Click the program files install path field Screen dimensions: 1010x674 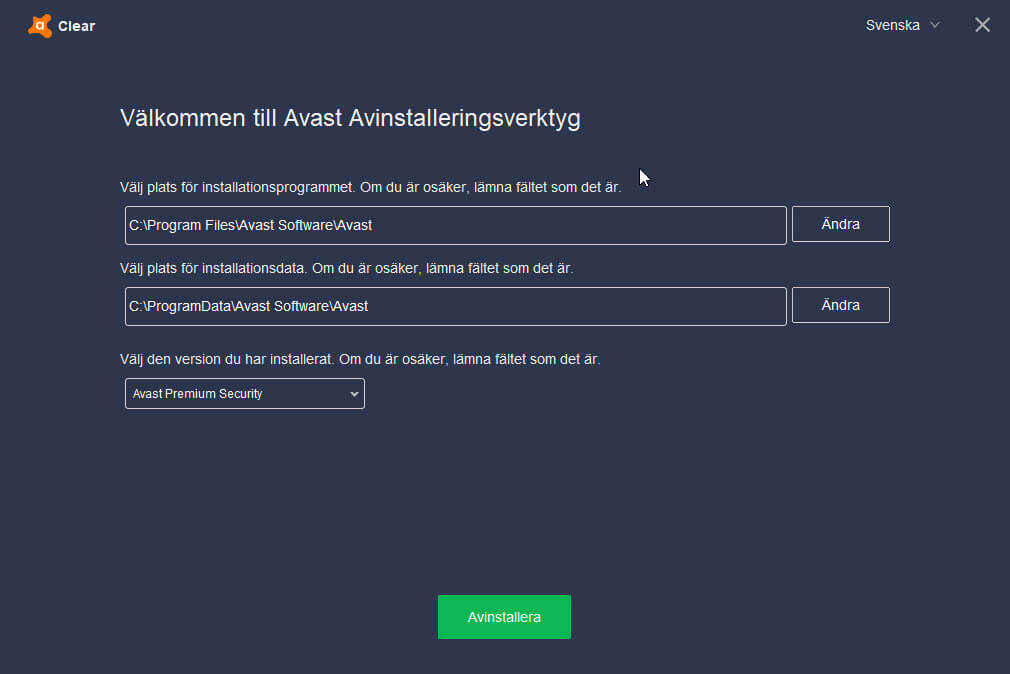455,226
